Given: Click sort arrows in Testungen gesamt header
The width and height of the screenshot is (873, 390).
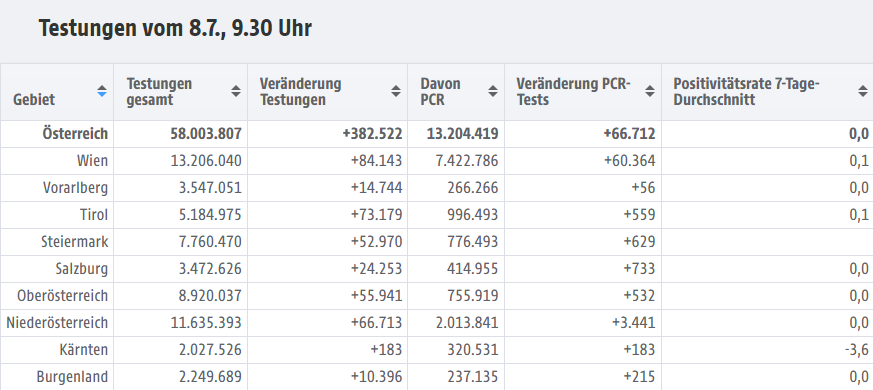Looking at the screenshot, I should tap(236, 91).
